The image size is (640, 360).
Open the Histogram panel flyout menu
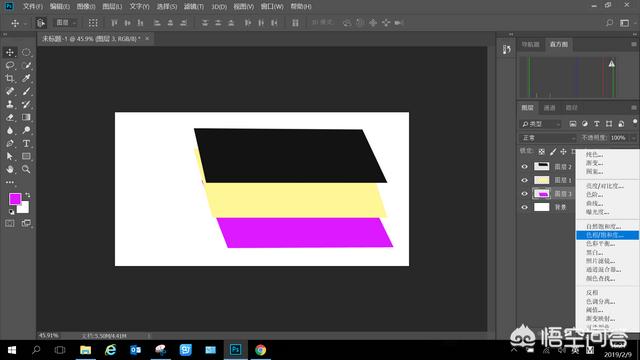pos(634,44)
